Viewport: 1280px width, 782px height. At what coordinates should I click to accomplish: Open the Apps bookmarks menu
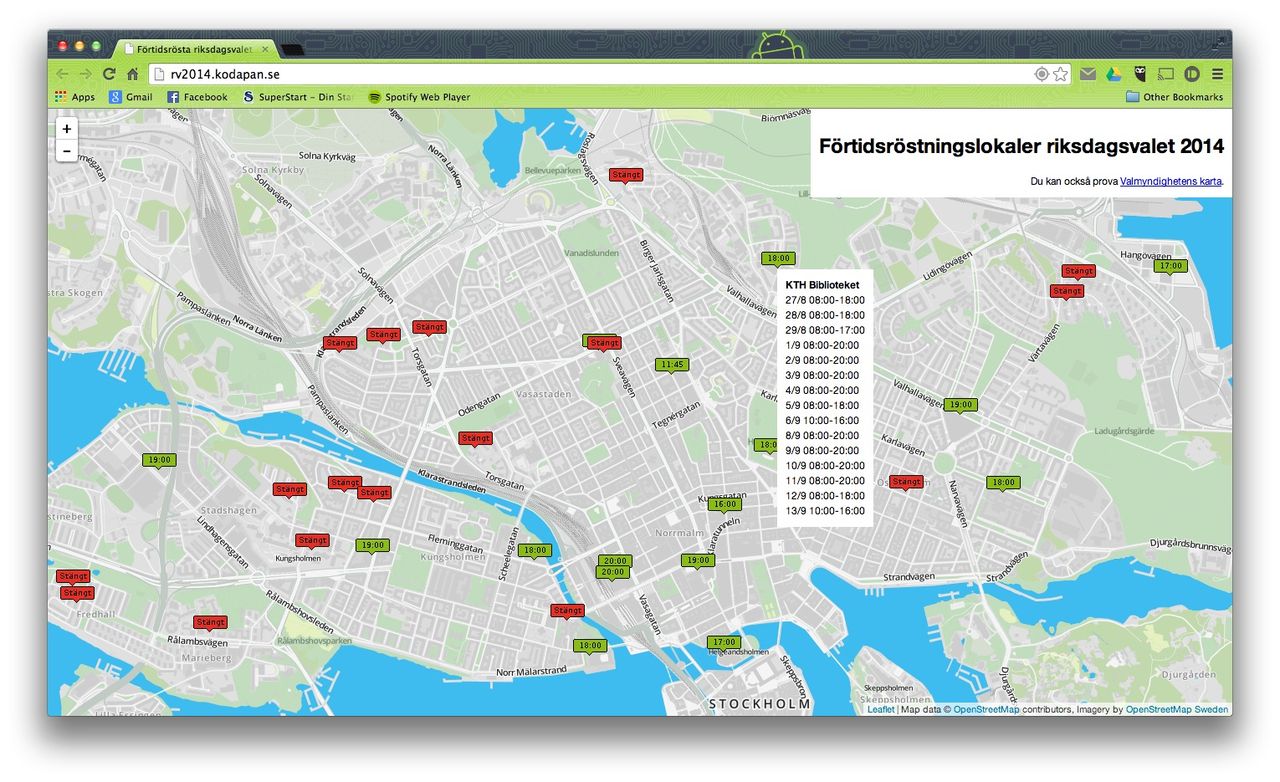pos(75,97)
